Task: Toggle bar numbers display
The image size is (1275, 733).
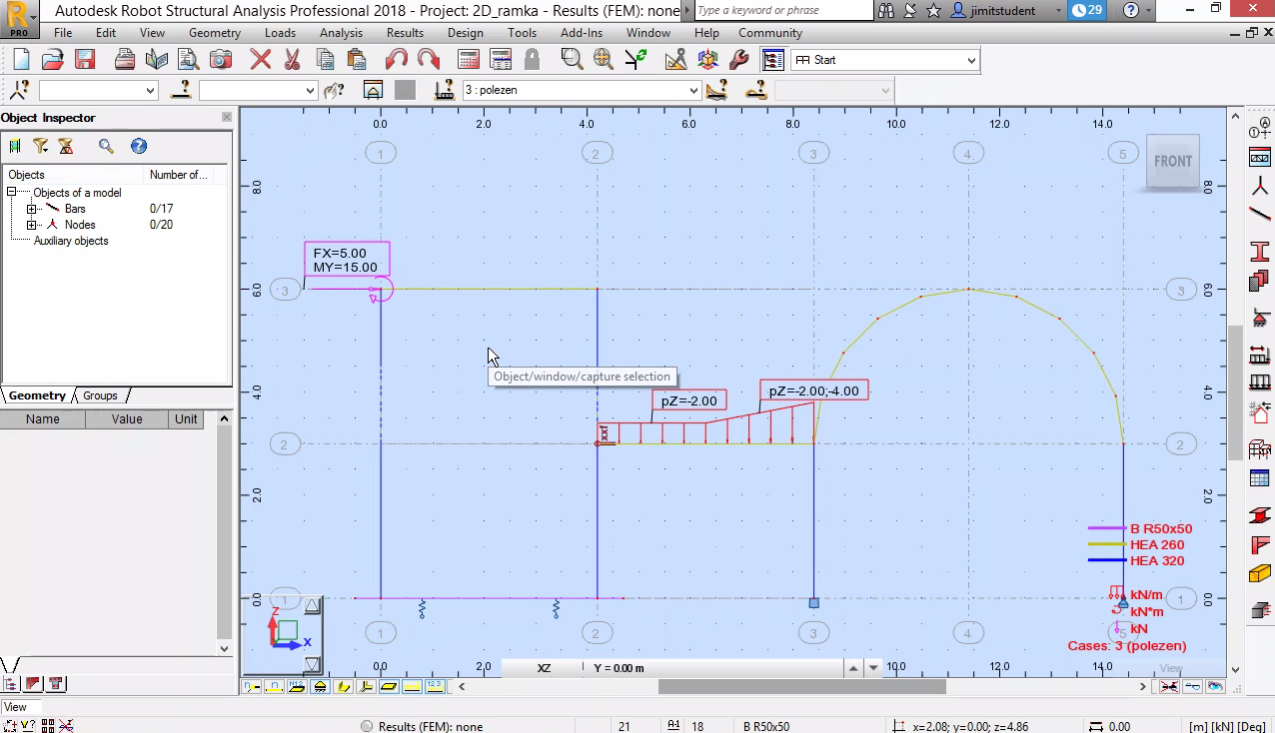Action: 274,687
